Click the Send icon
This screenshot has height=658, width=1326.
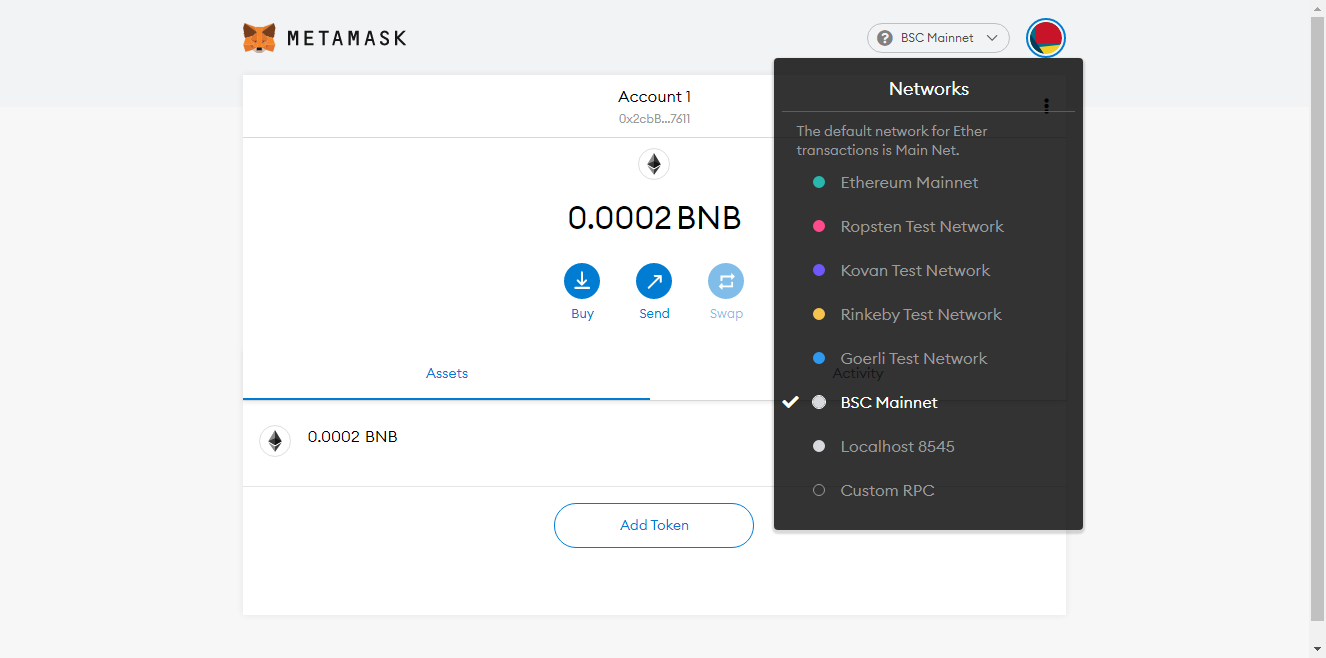tap(654, 281)
